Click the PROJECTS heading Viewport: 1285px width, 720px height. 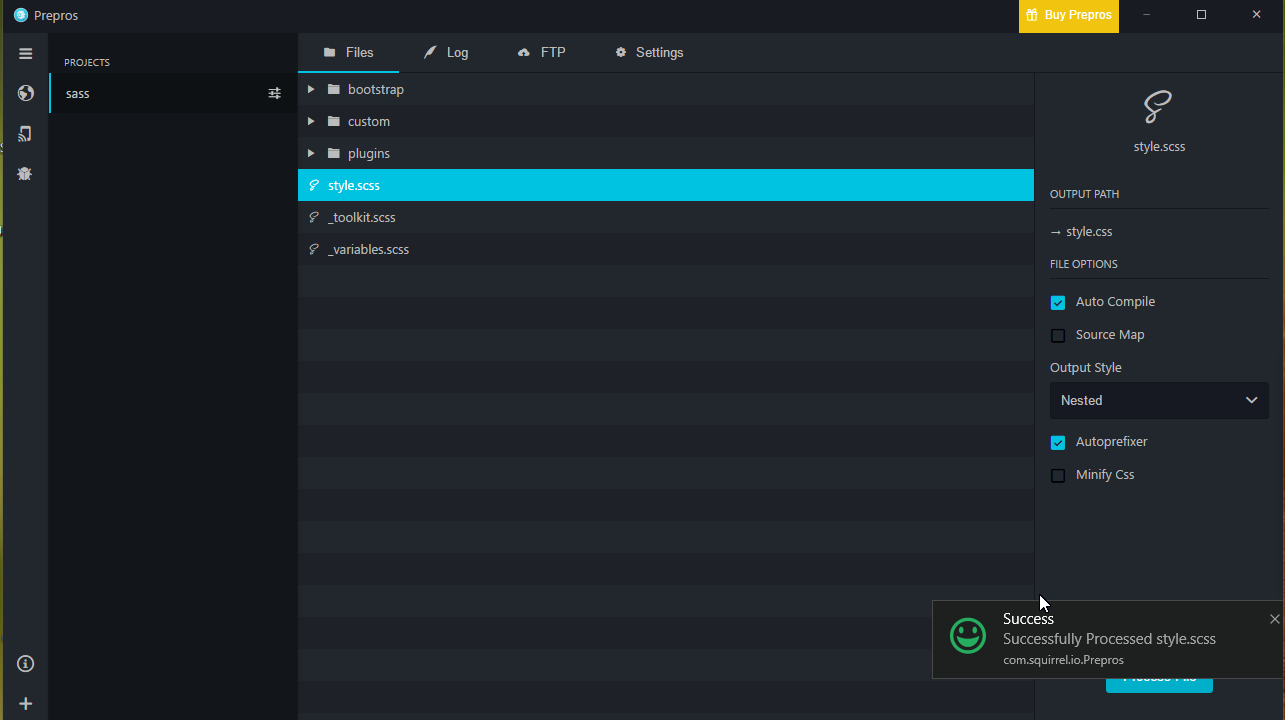[x=87, y=62]
